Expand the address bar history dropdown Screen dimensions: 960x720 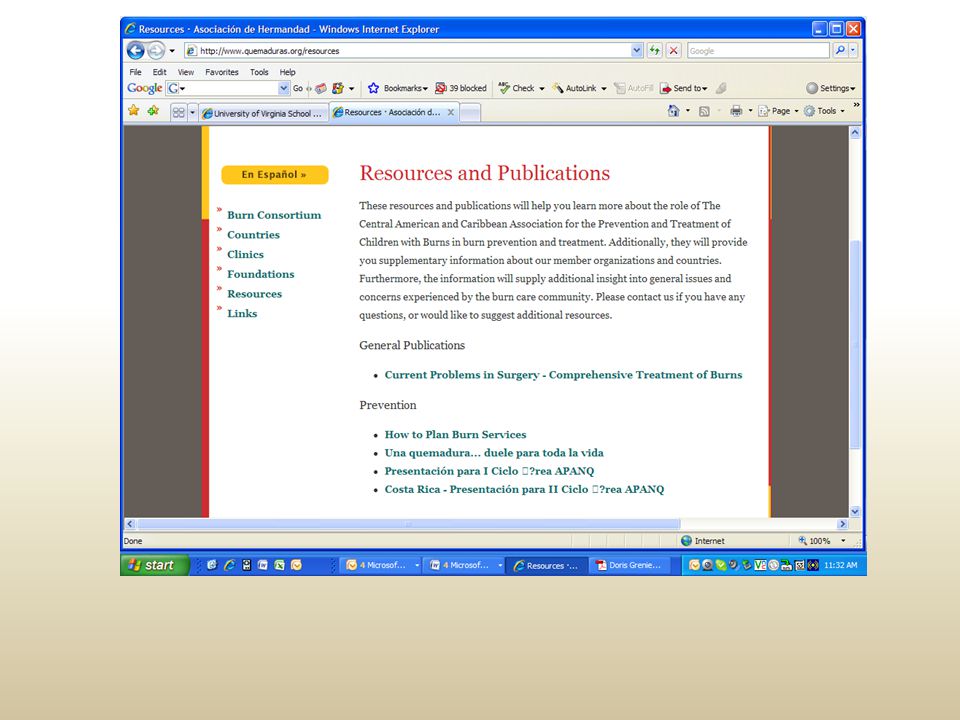tap(637, 51)
